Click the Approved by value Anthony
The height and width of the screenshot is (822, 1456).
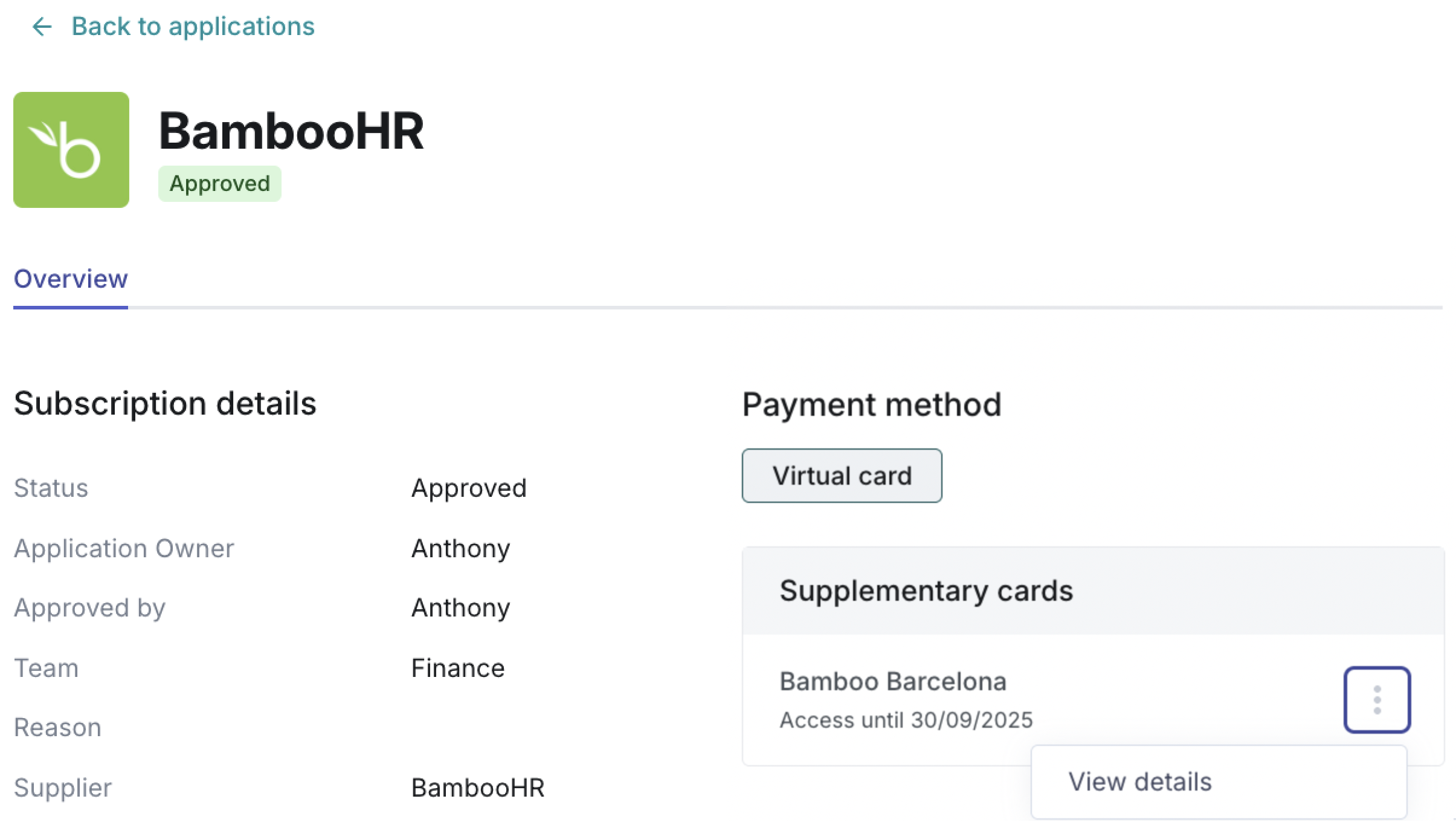coord(460,608)
